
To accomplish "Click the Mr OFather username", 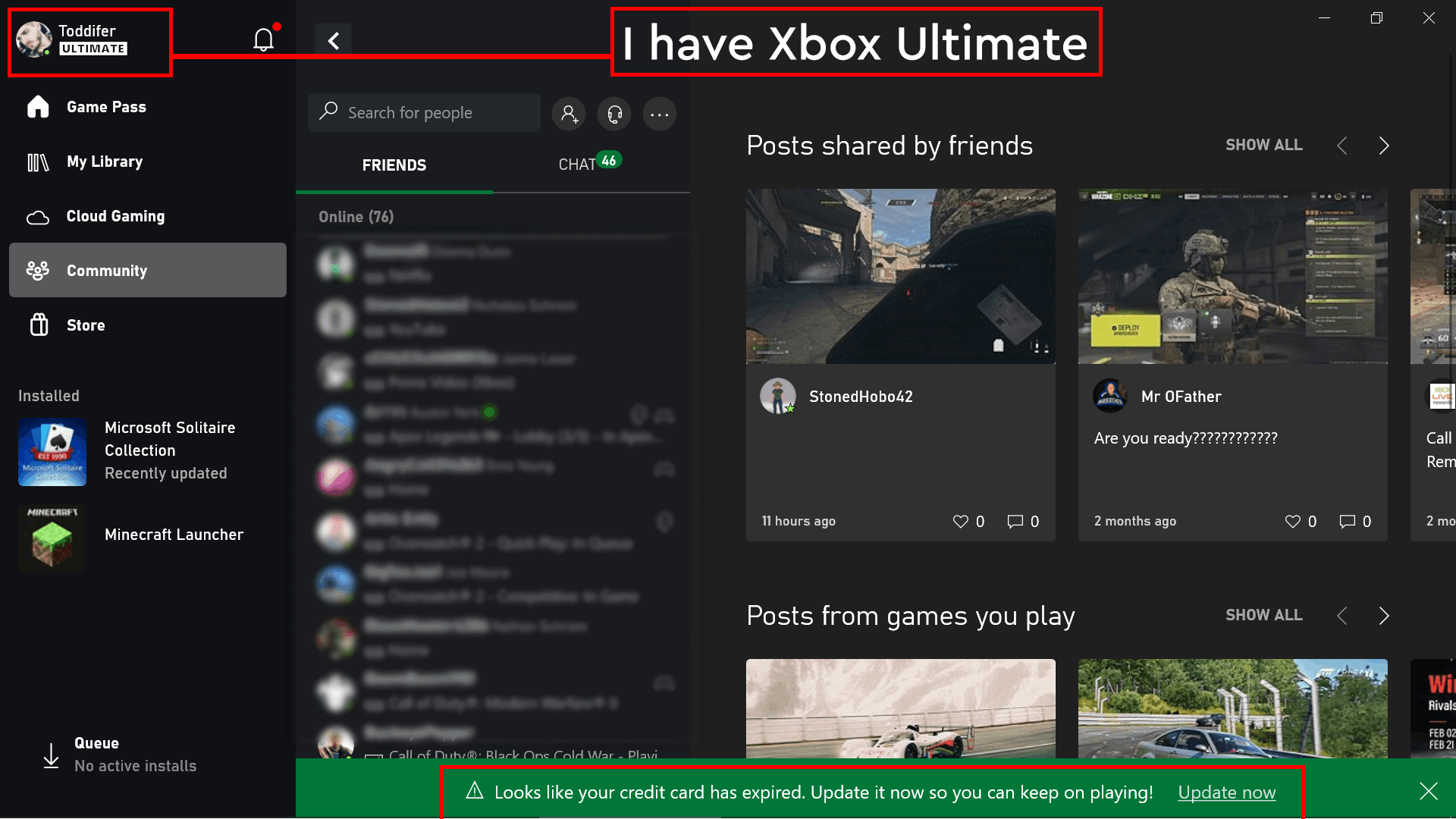I will [x=1181, y=397].
